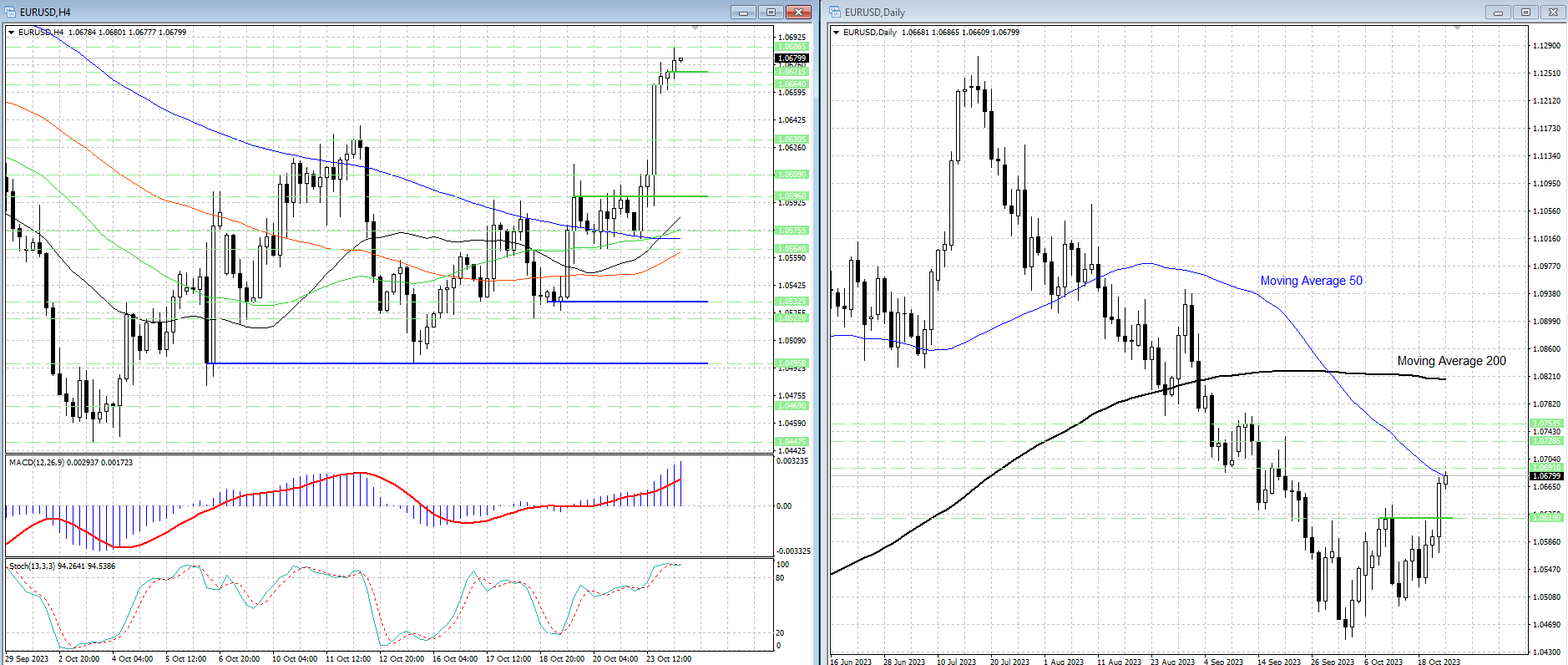Click the chart shift marker in H4 chart
1568x665 pixels.
click(x=695, y=28)
